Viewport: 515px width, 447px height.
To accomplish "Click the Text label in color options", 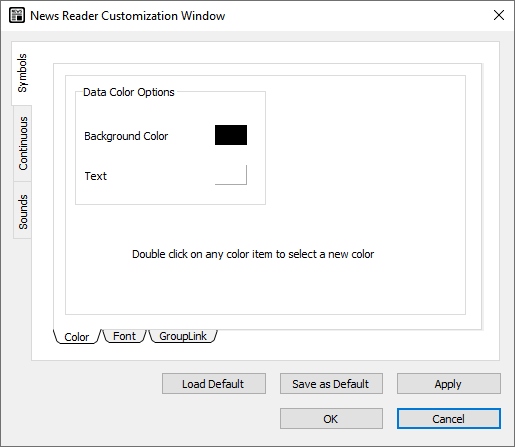I will click(96, 176).
